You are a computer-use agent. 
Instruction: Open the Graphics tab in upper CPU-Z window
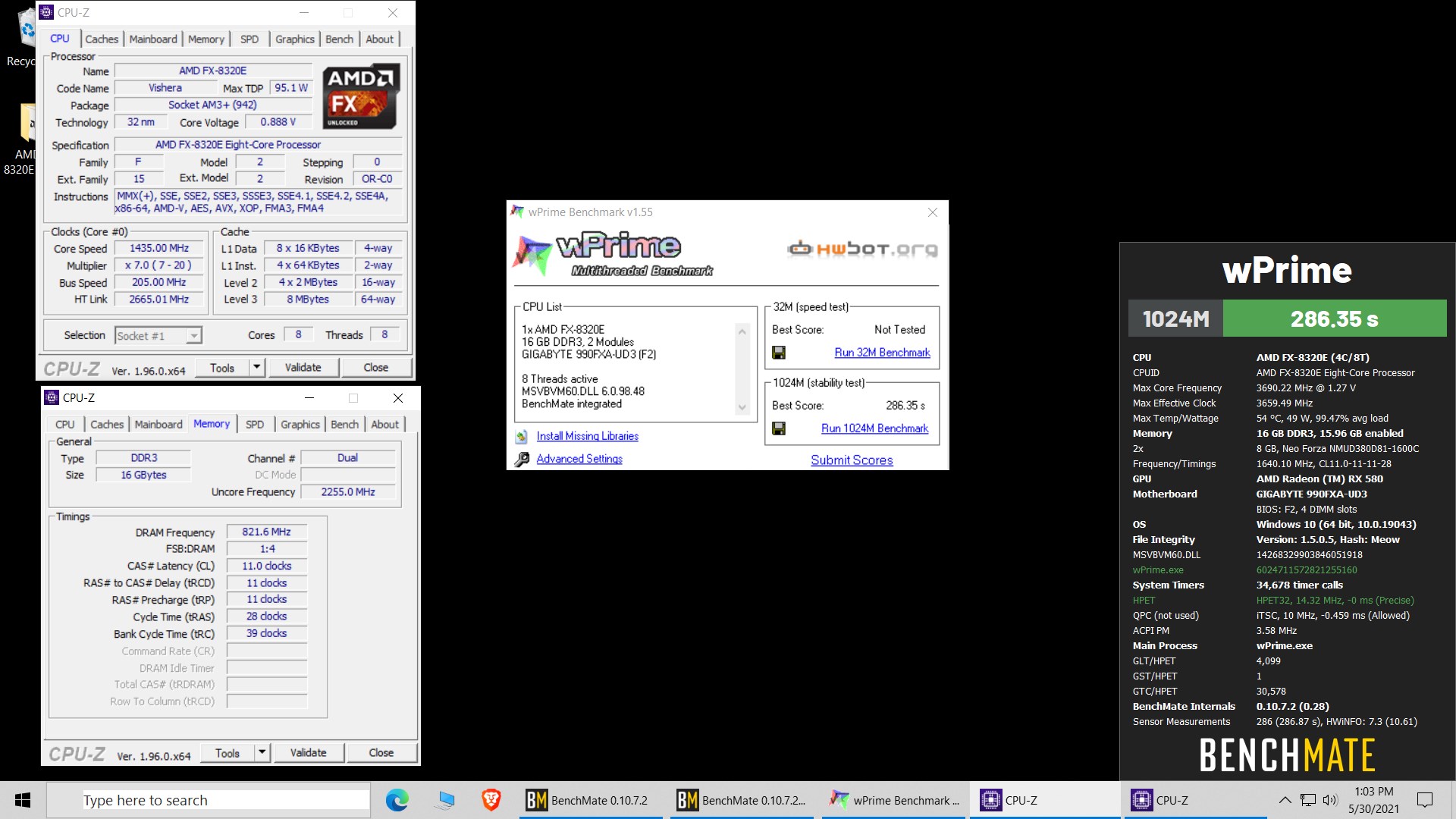click(x=295, y=39)
